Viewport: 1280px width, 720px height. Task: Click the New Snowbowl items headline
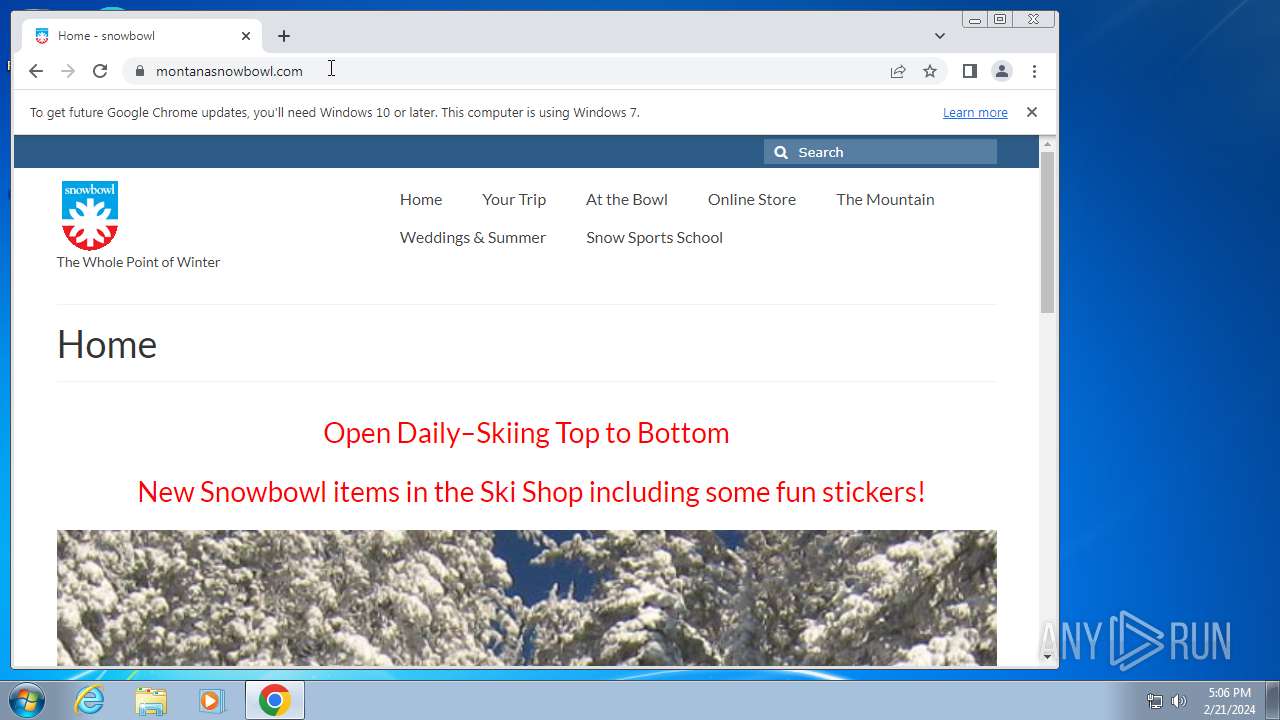pyautogui.click(x=531, y=492)
